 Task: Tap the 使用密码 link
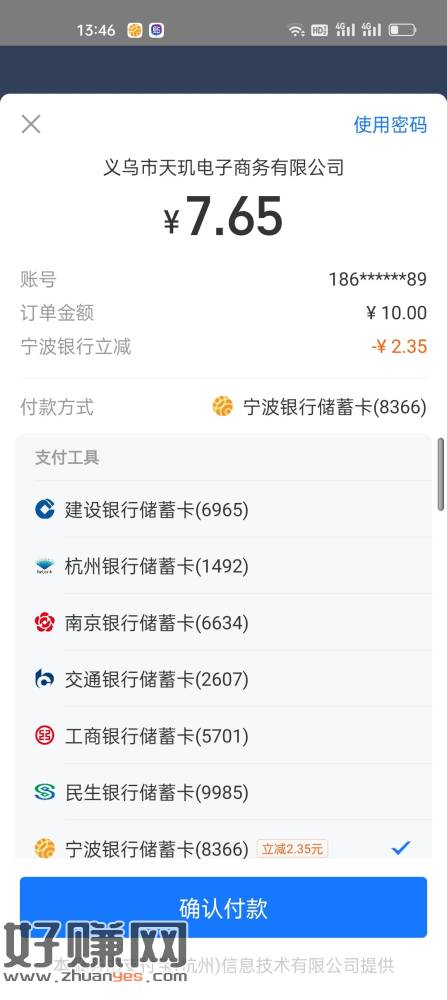click(x=390, y=124)
